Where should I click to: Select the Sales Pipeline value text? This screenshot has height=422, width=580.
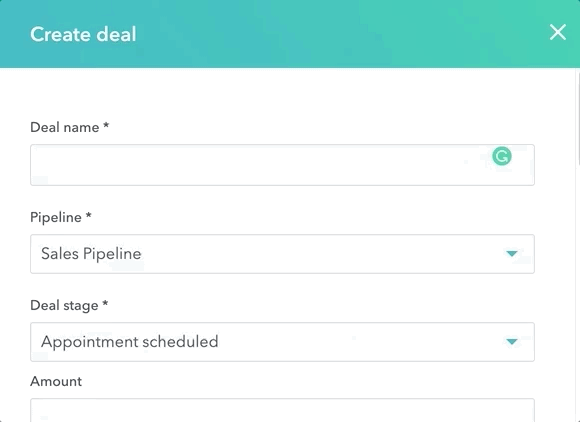point(91,254)
